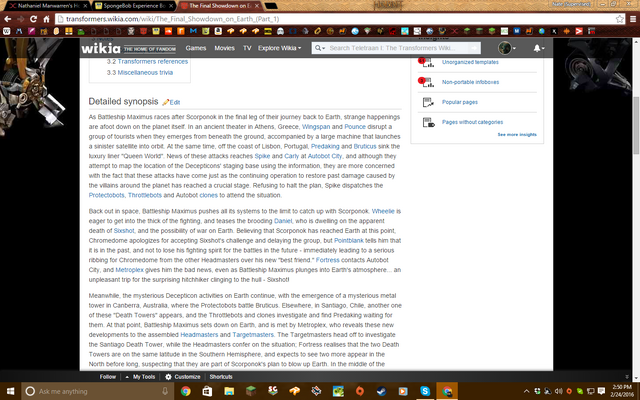The width and height of the screenshot is (640, 400).
Task: Click the Cortana microphone icon
Action: pos(165,391)
